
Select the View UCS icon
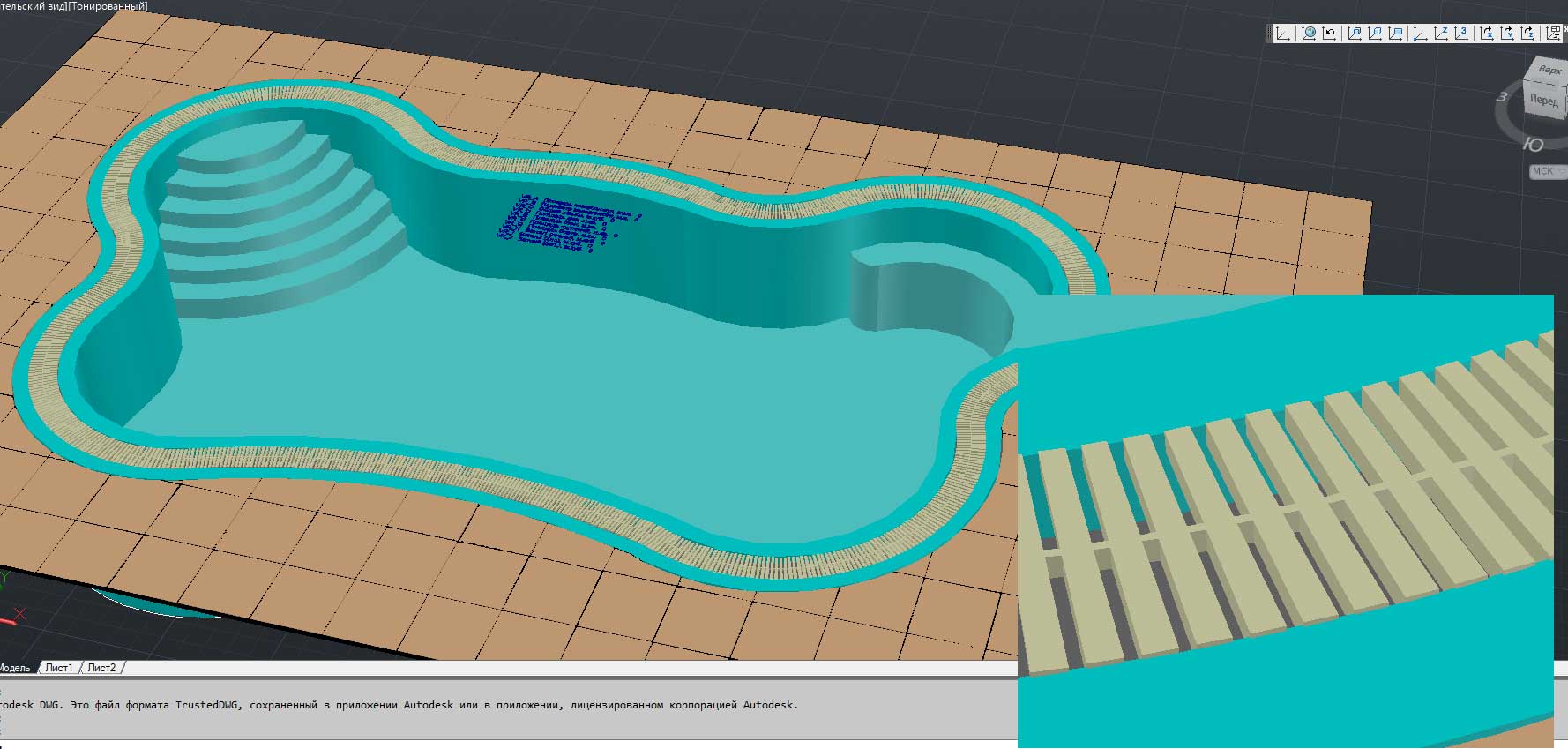1396,34
